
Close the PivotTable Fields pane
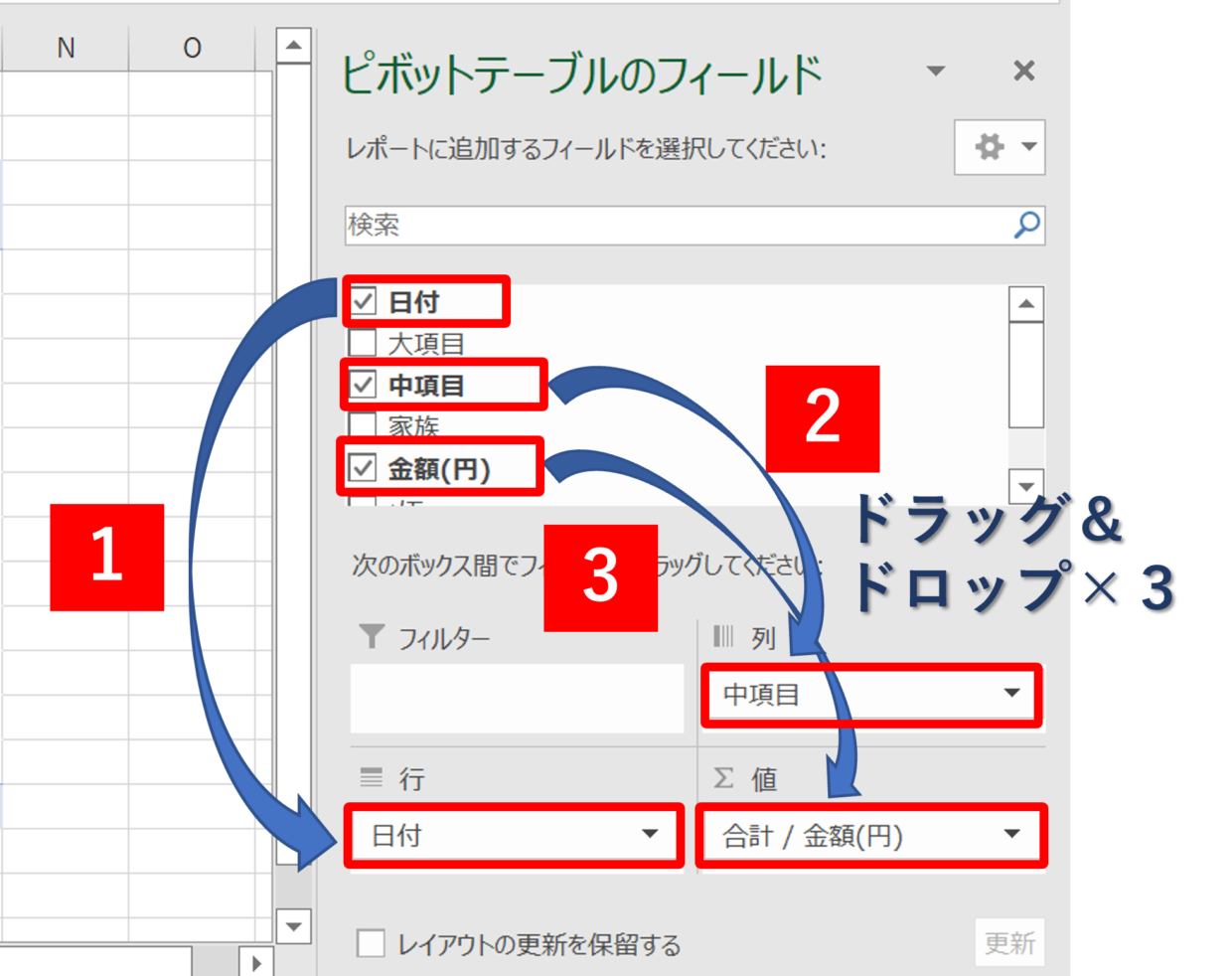click(1023, 71)
